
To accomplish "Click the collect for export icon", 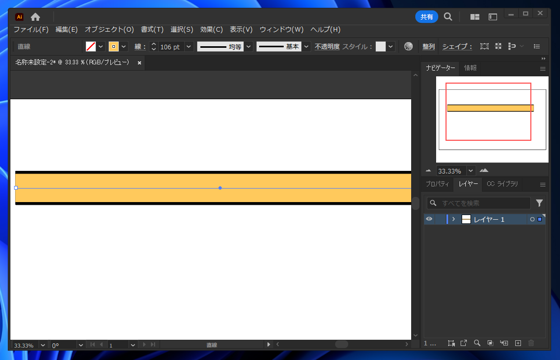I will point(464,343).
